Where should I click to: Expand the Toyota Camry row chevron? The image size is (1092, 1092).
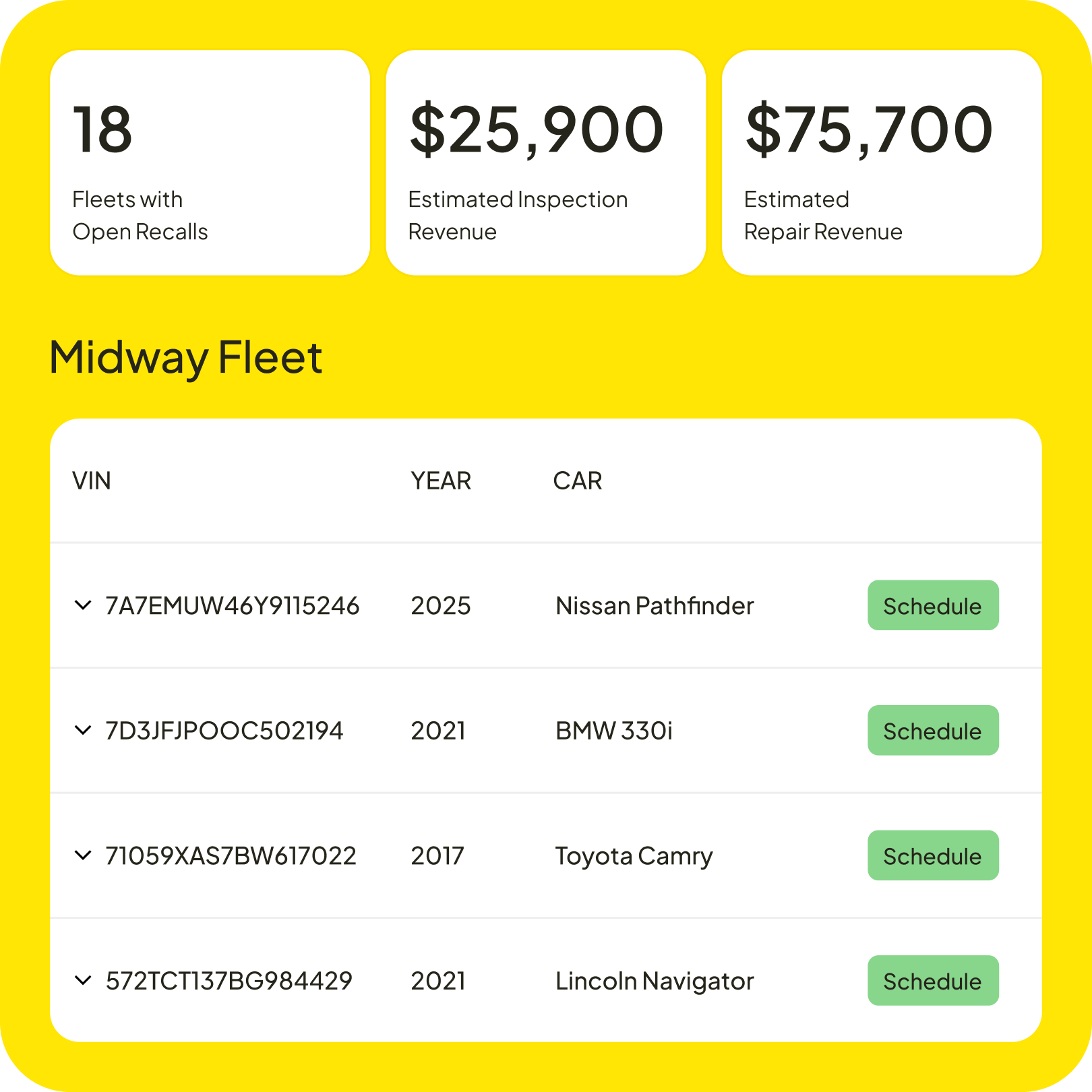pos(83,855)
